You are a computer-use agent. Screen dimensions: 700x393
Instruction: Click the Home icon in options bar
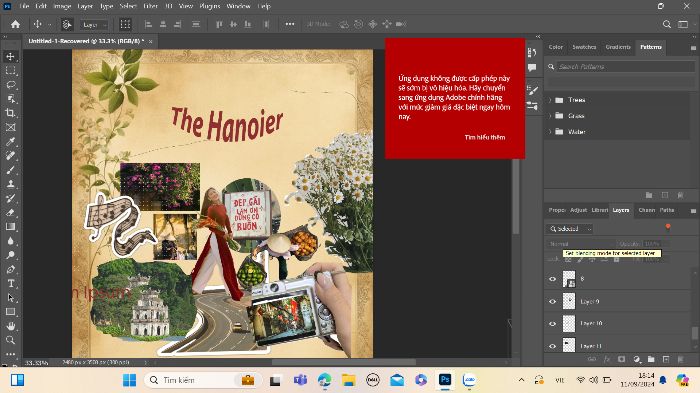pos(15,24)
